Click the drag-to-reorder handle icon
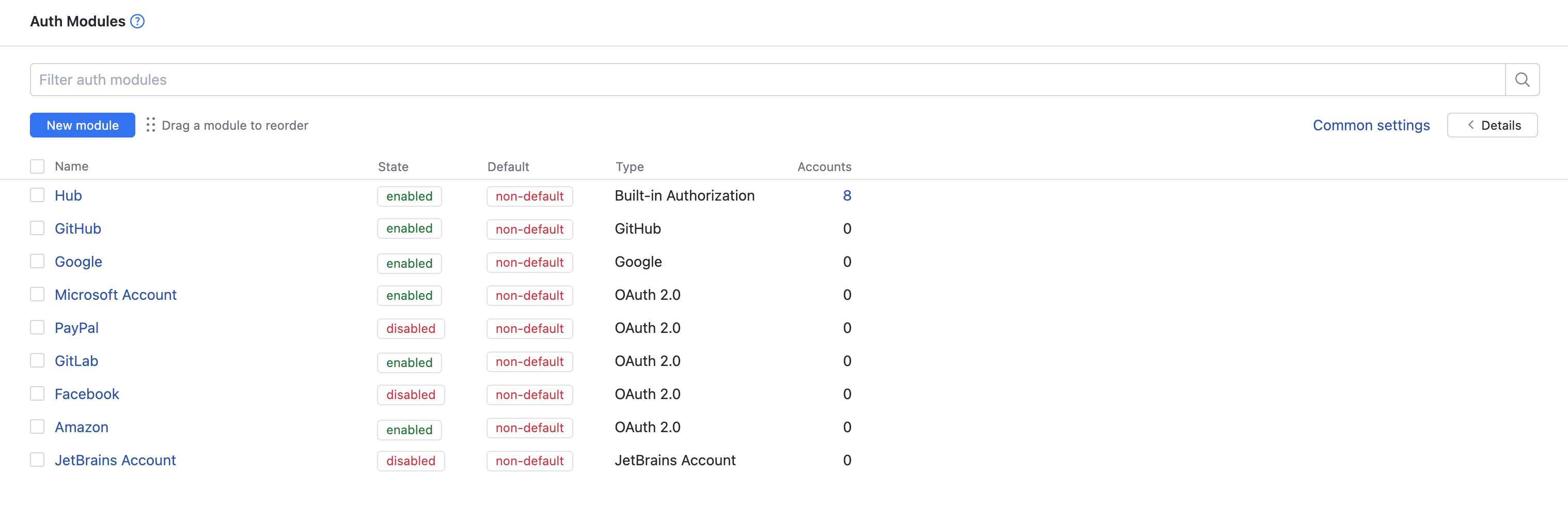 (x=150, y=125)
